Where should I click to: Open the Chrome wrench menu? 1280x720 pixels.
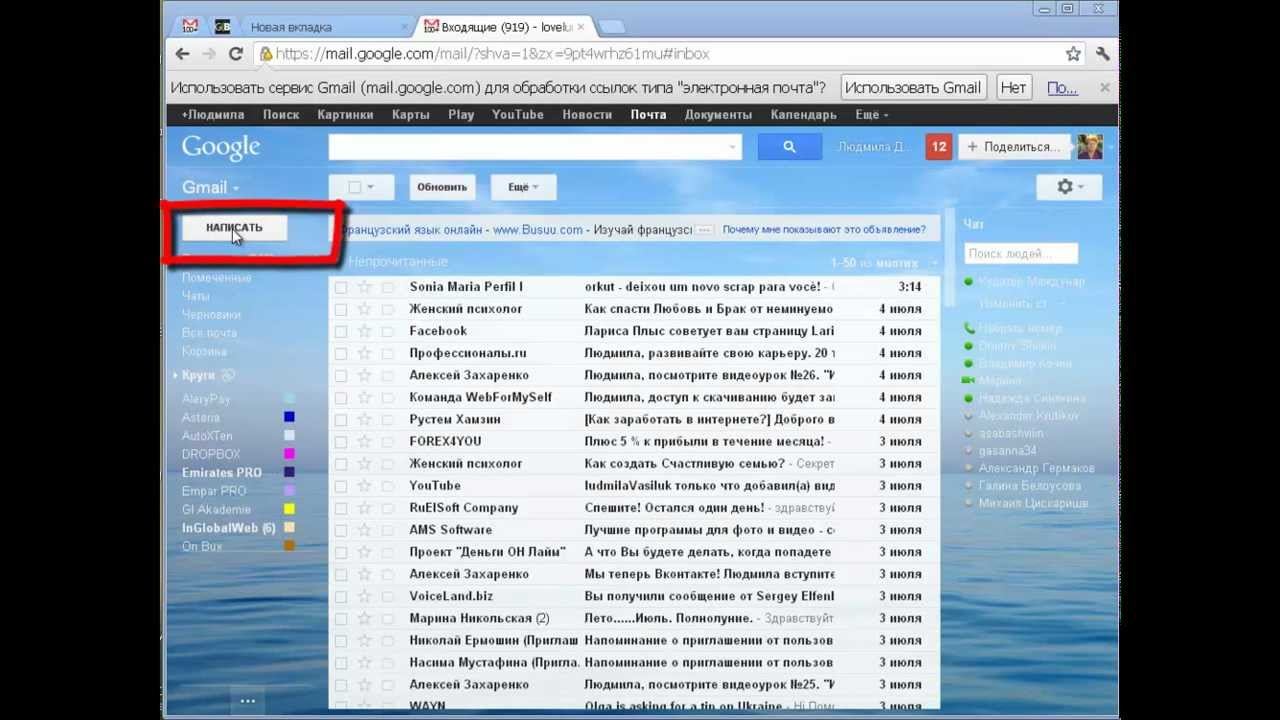click(x=1103, y=54)
